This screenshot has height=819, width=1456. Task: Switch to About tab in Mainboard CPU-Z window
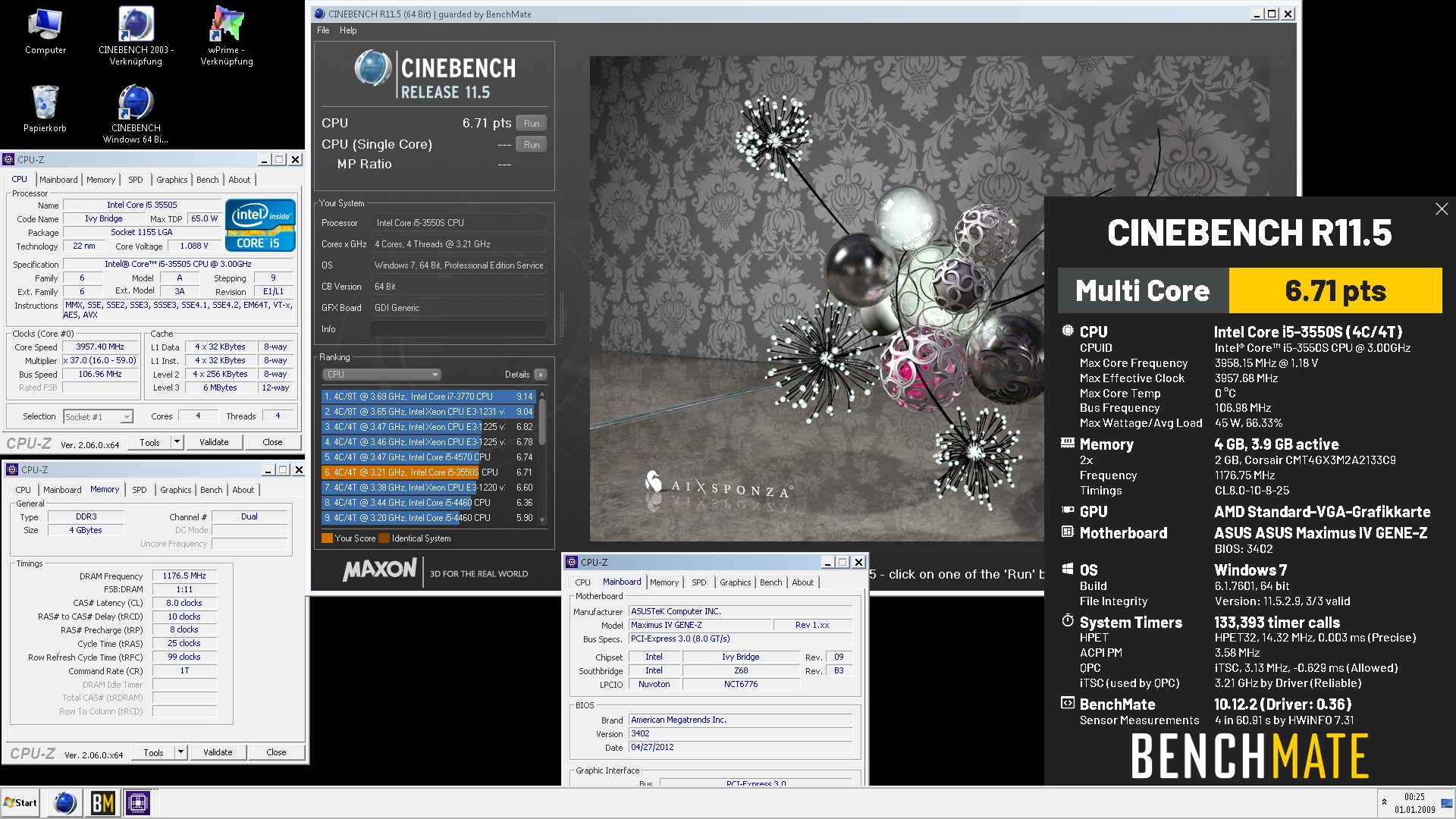click(803, 582)
